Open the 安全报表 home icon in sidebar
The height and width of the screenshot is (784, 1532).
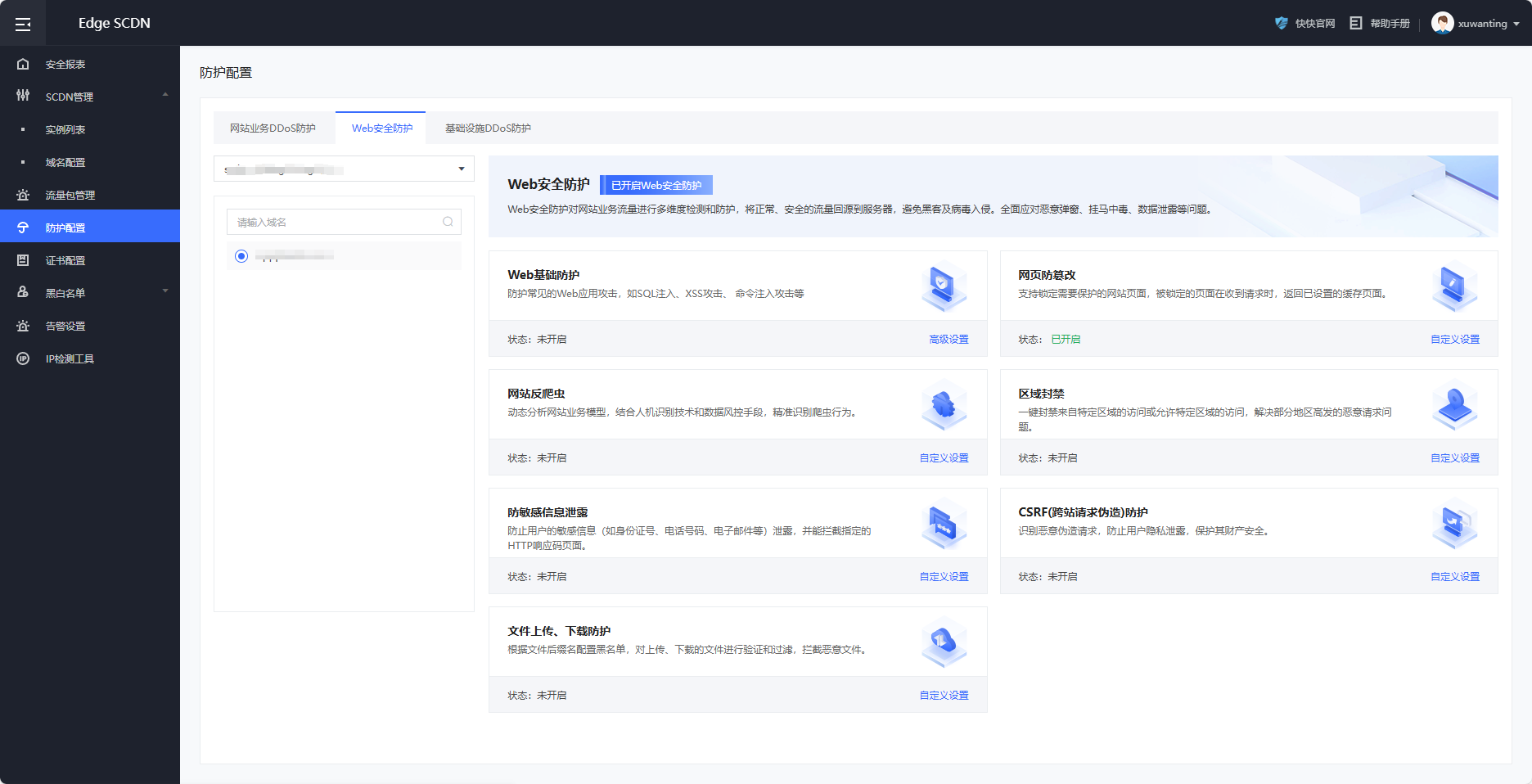click(23, 64)
